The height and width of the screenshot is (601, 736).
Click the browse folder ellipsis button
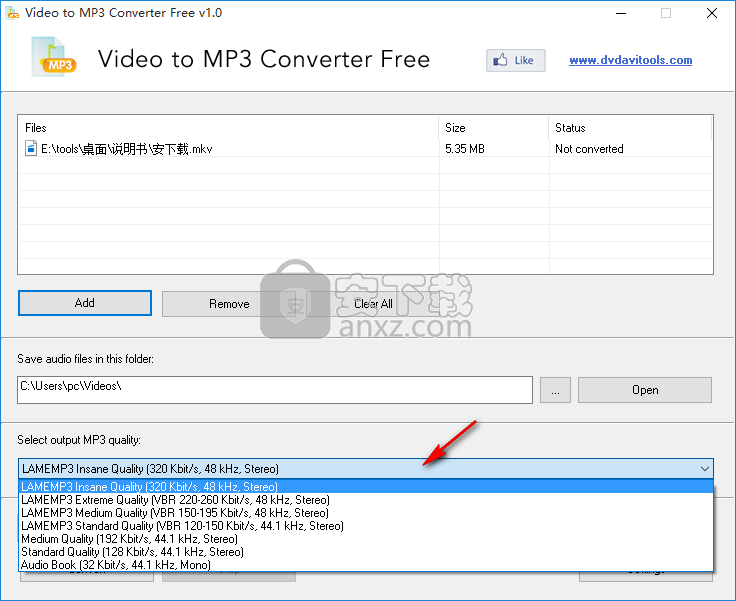(x=555, y=390)
